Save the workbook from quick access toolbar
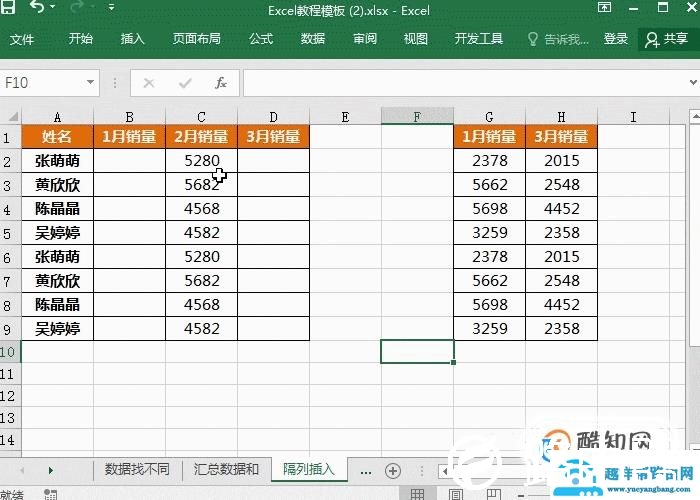This screenshot has height=500, width=700. pos(8,7)
